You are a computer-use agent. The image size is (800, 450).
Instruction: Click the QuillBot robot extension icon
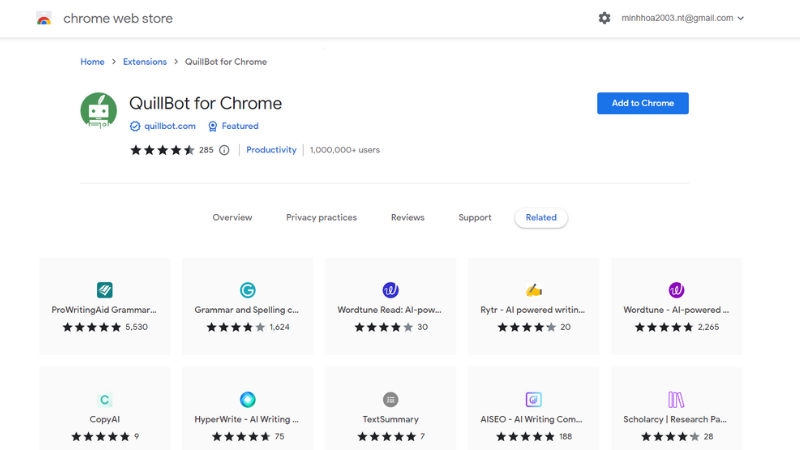pyautogui.click(x=98, y=111)
